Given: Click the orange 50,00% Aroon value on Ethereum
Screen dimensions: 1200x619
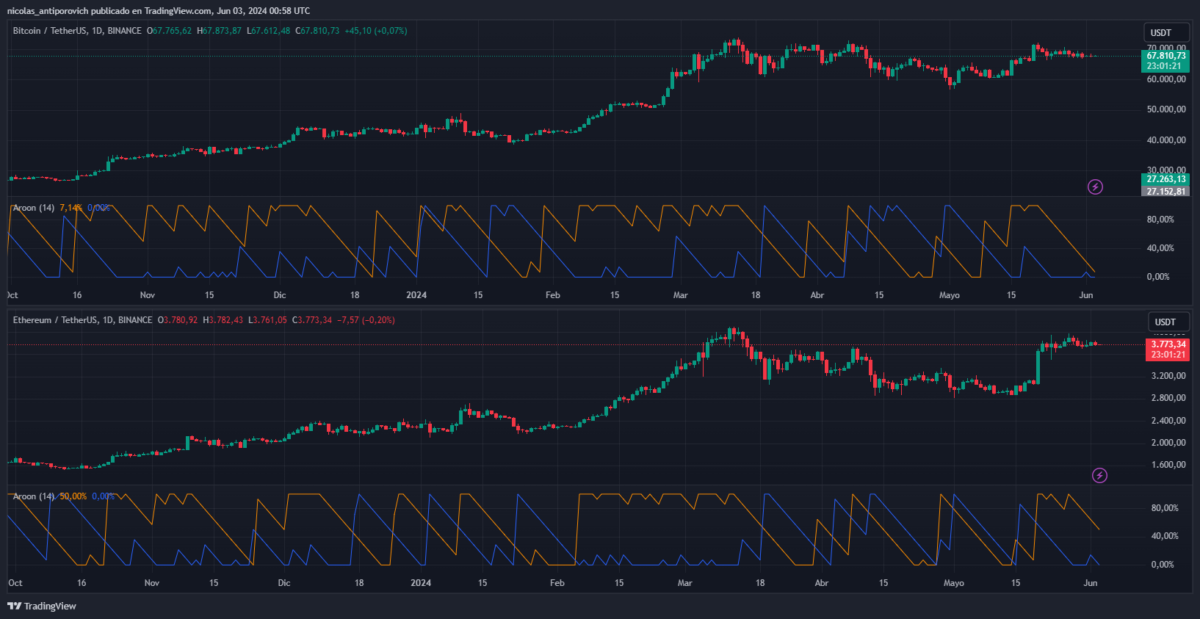Looking at the screenshot, I should 74,496.
